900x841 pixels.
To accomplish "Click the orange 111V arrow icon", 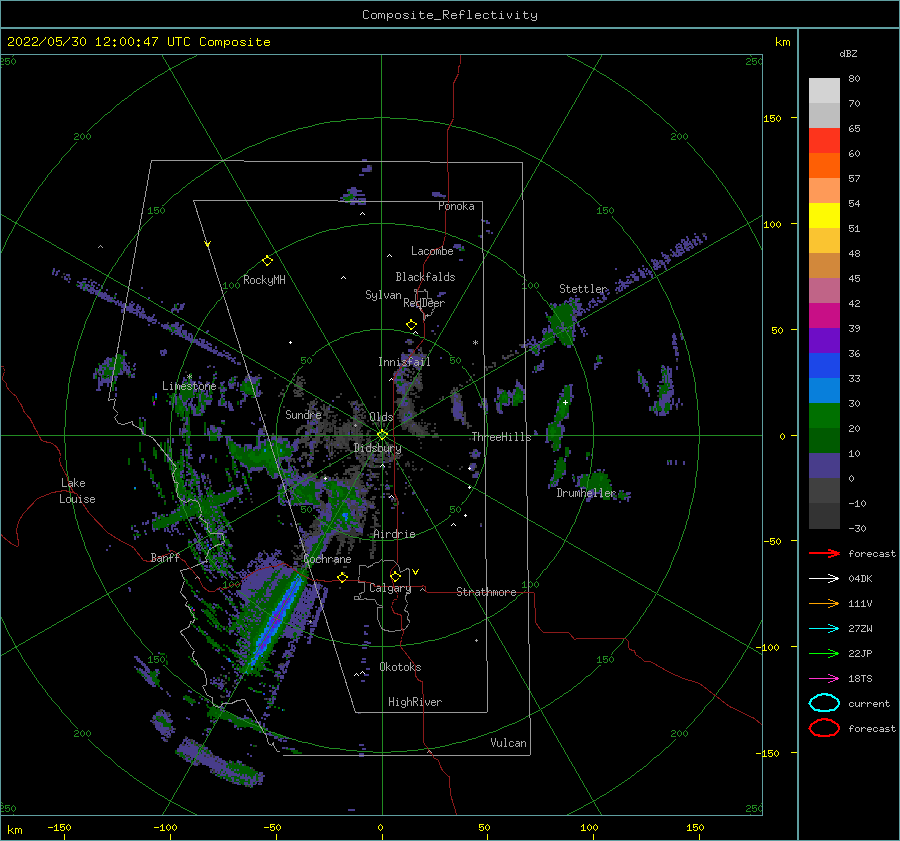I will 824,603.
